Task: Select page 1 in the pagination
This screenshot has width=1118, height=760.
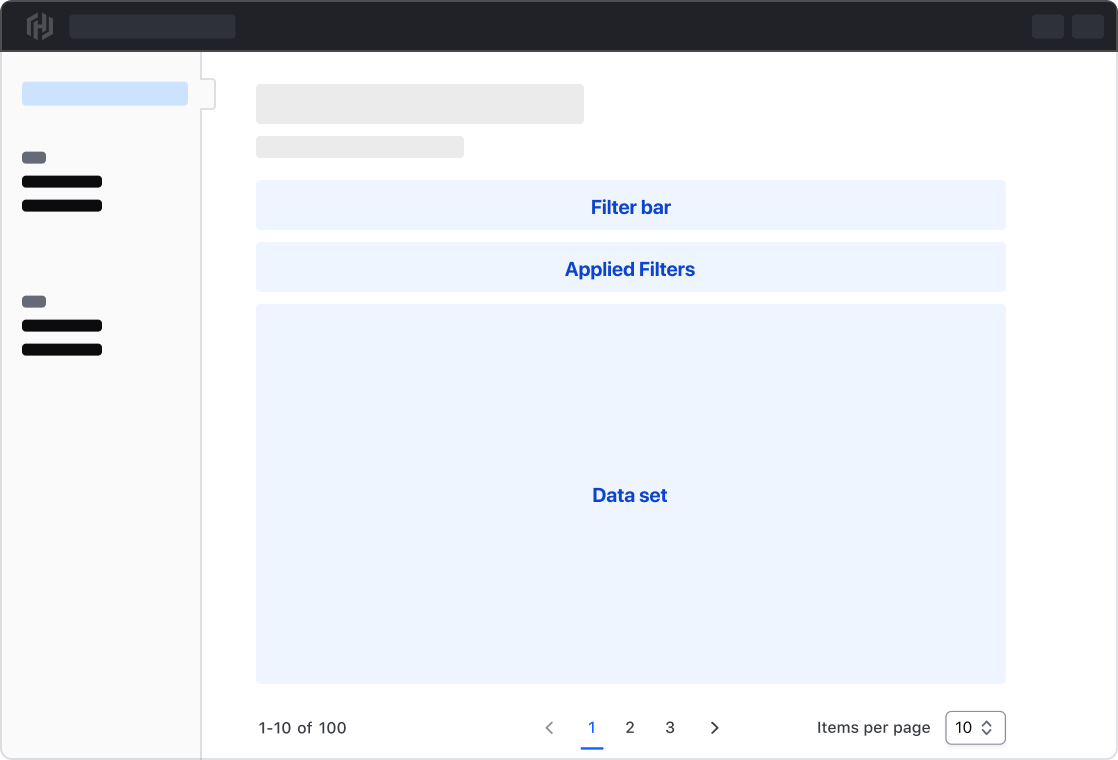Action: pos(592,728)
